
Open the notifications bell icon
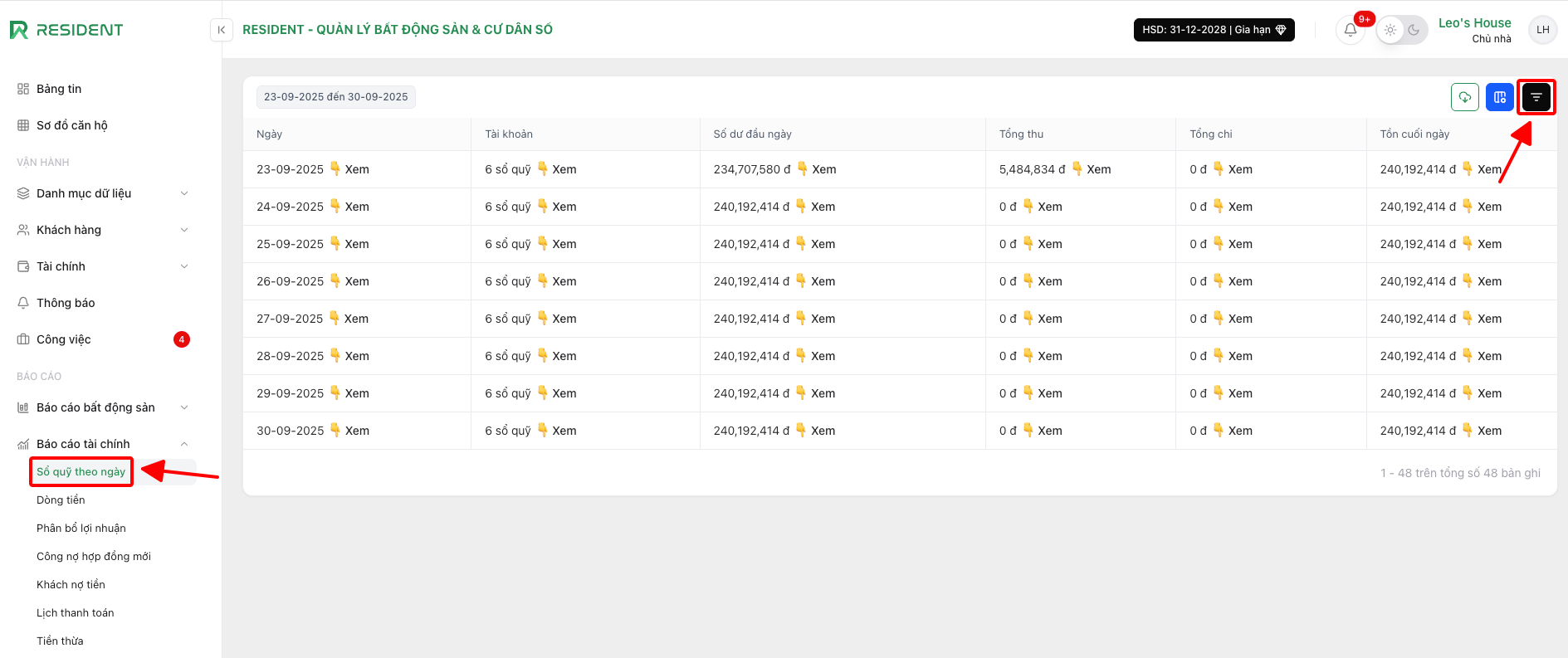[x=1351, y=30]
